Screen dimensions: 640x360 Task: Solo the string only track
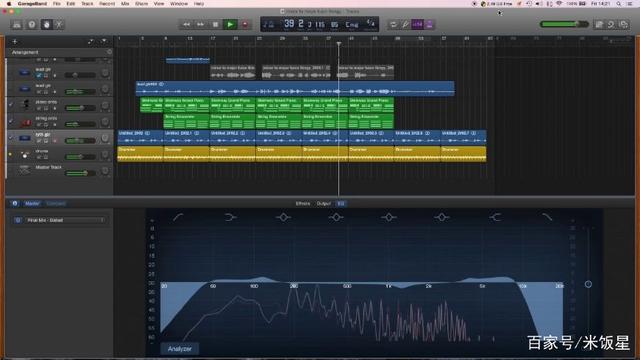tap(46, 124)
